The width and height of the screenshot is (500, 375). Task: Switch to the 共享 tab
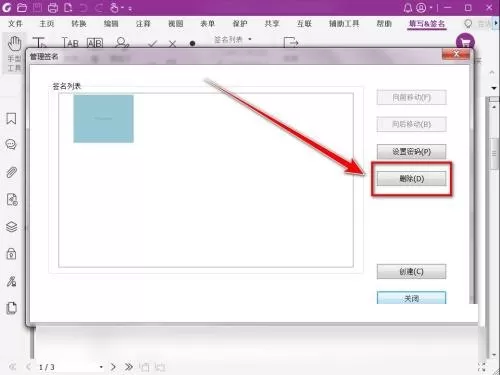tap(272, 24)
